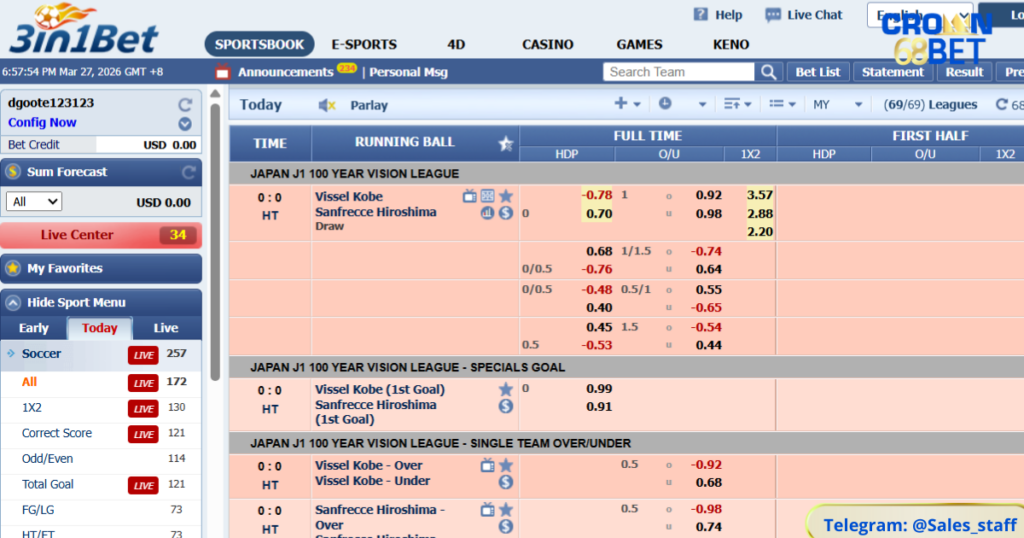1024x538 pixels.
Task: Click the left panel vertical scrollbar
Action: click(216, 242)
